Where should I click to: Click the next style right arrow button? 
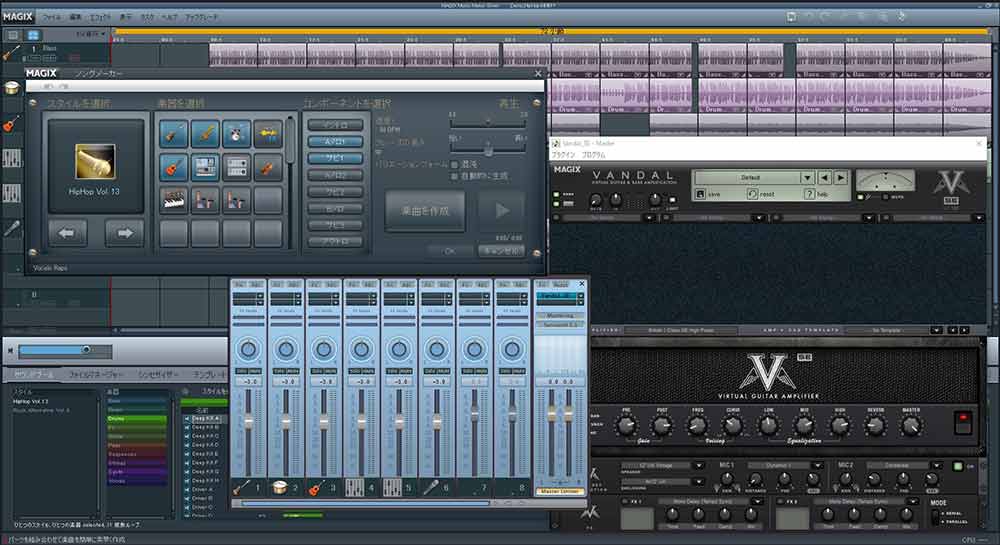tap(125, 233)
